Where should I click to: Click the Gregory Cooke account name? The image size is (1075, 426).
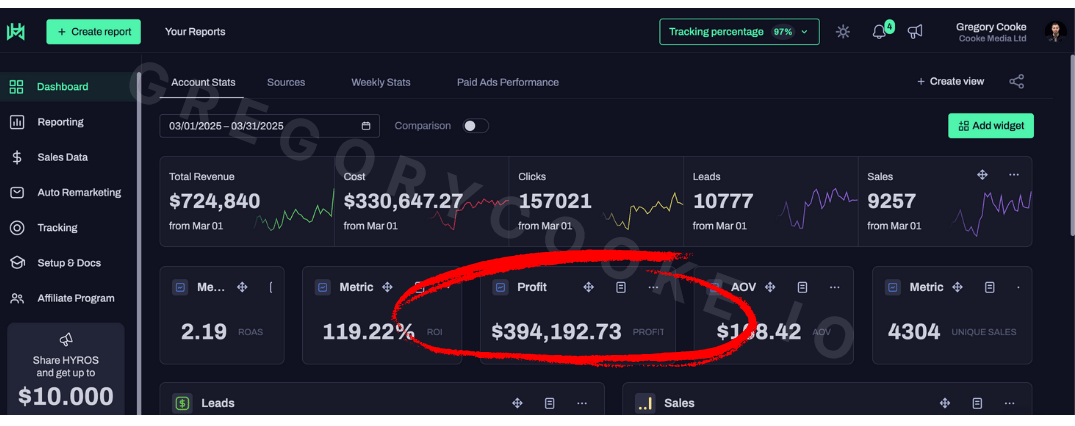(991, 27)
